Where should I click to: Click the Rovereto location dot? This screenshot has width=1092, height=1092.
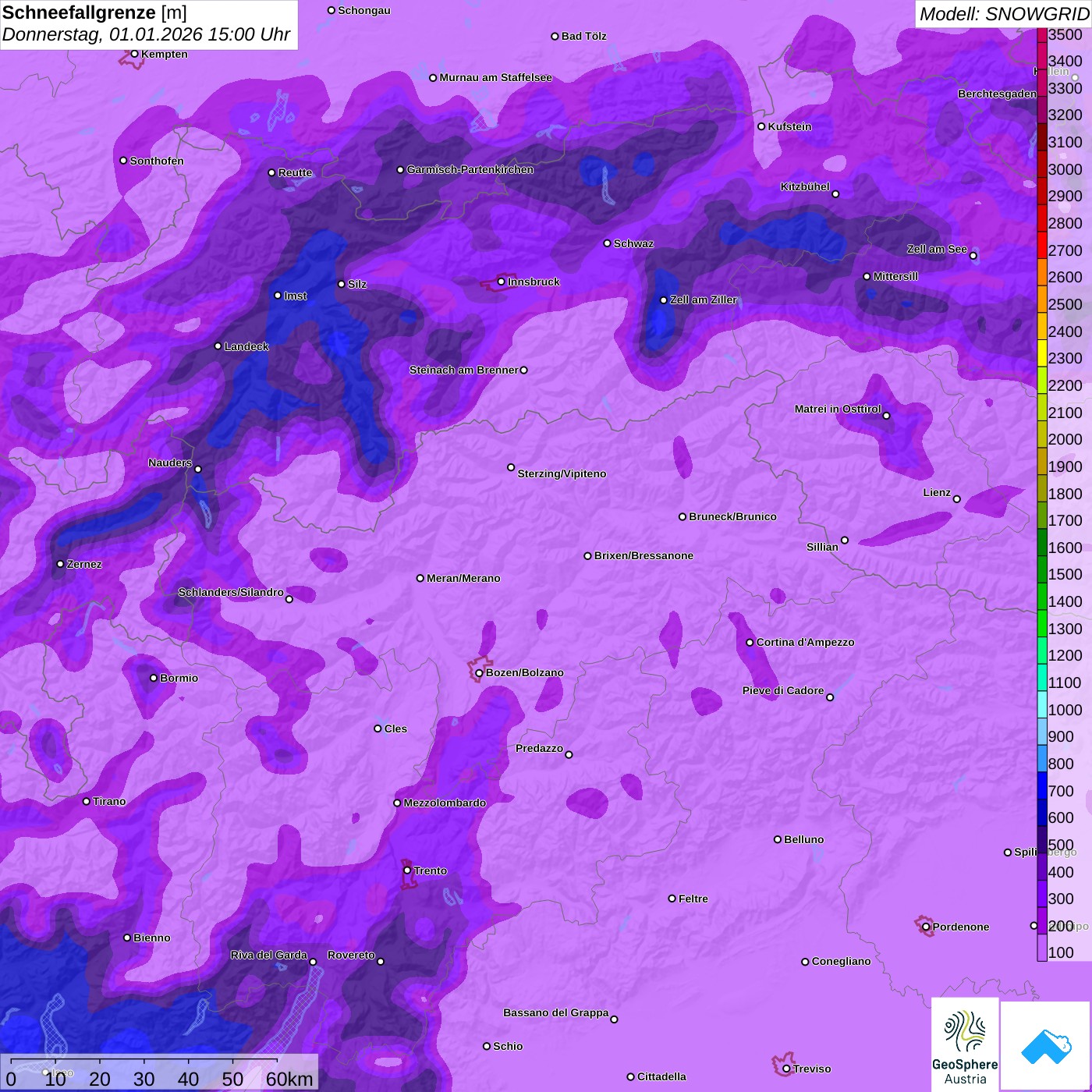tap(381, 962)
